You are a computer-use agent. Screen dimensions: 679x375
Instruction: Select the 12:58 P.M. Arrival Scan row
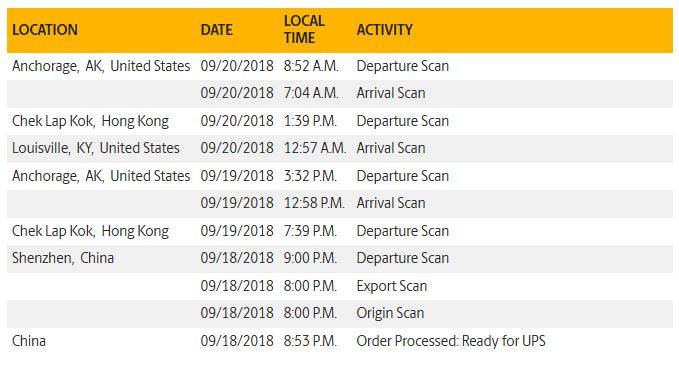pos(340,204)
